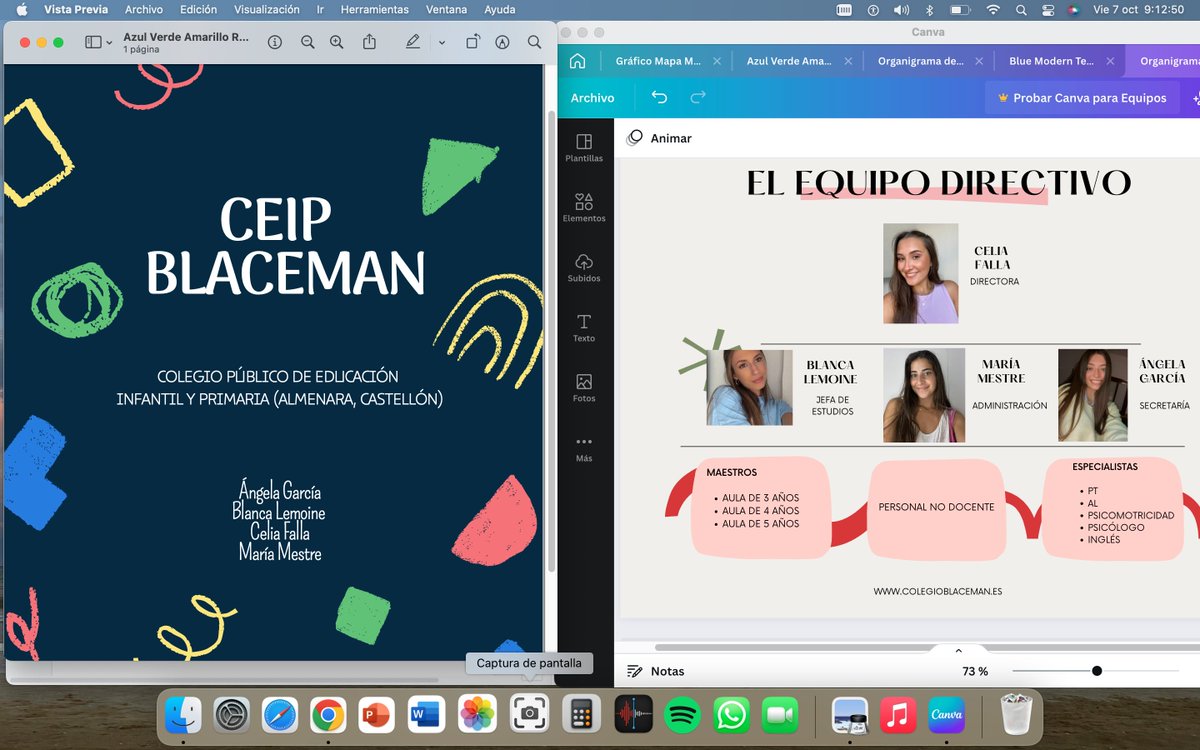Launch PowerPoint from the Dock
Image resolution: width=1200 pixels, height=750 pixels.
377,715
